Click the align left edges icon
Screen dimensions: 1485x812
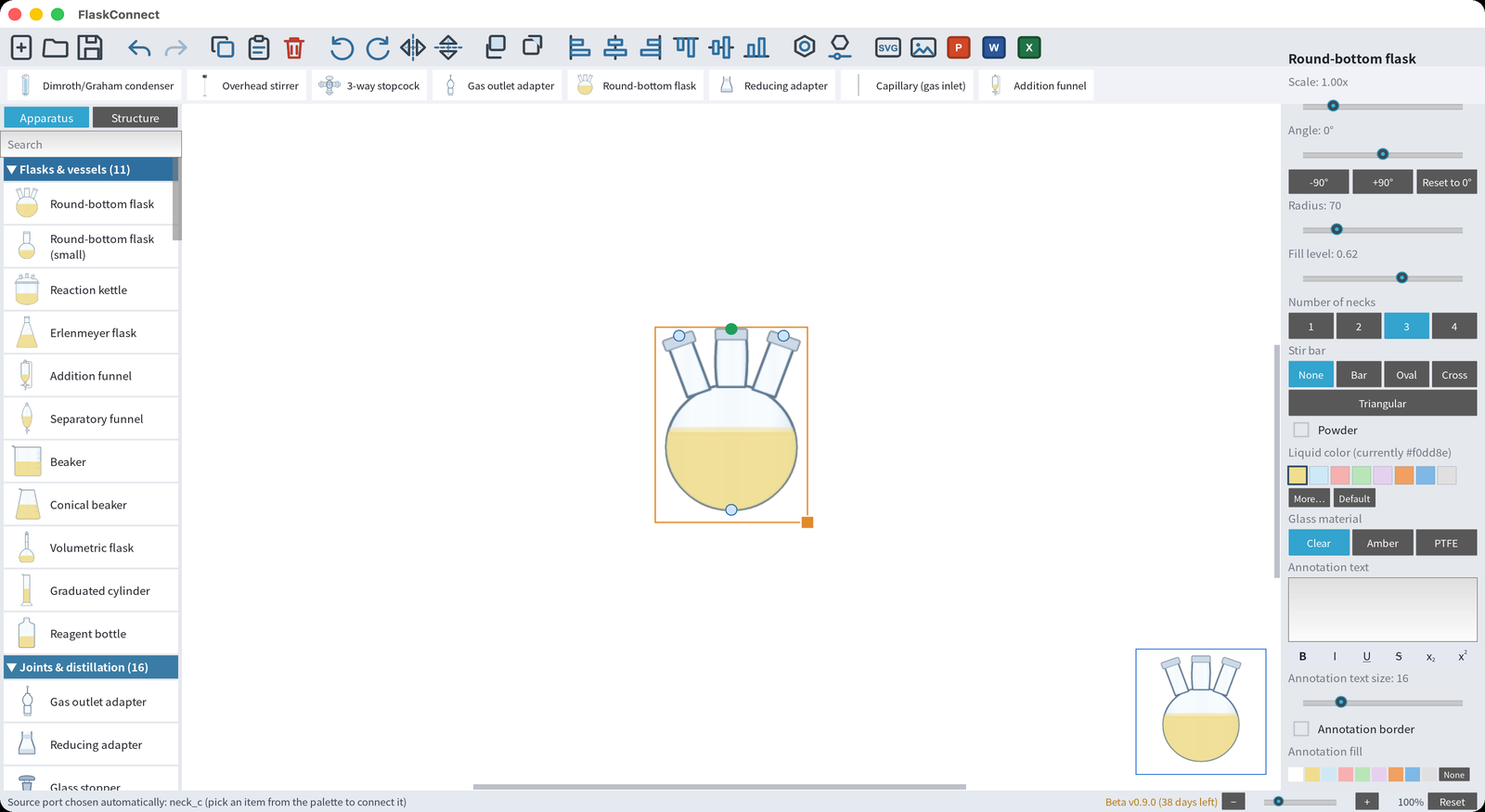point(579,47)
